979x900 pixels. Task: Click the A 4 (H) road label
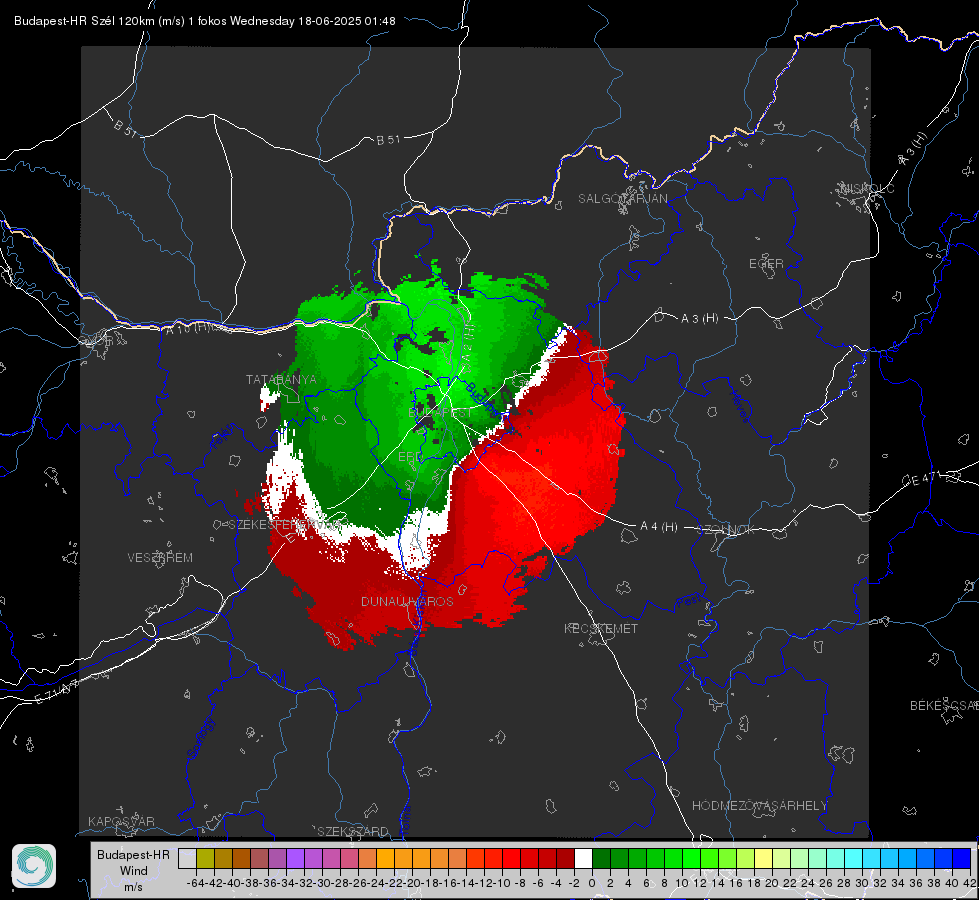(x=659, y=527)
